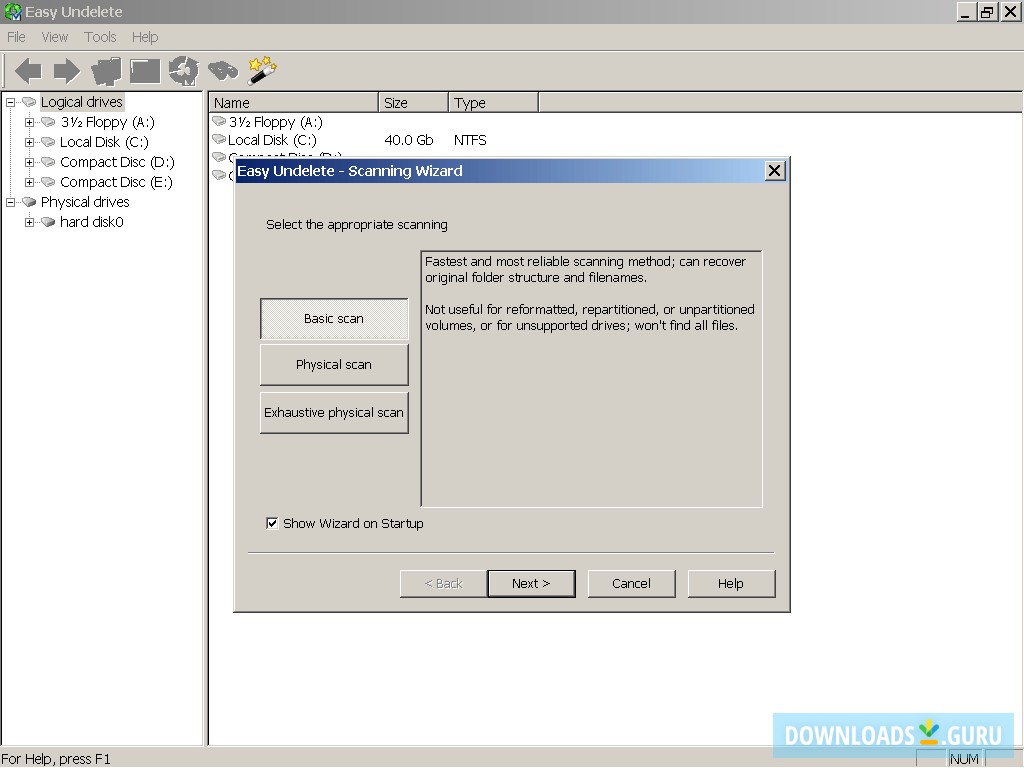Image resolution: width=1024 pixels, height=768 pixels.
Task: Click the Refresh drives toolbar icon
Action: (x=182, y=70)
